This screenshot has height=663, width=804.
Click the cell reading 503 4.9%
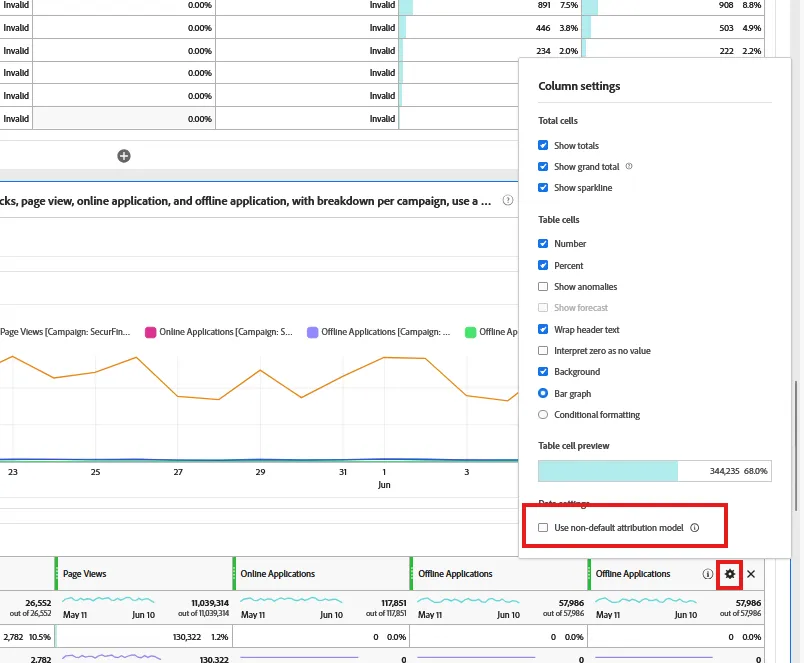pyautogui.click(x=673, y=28)
